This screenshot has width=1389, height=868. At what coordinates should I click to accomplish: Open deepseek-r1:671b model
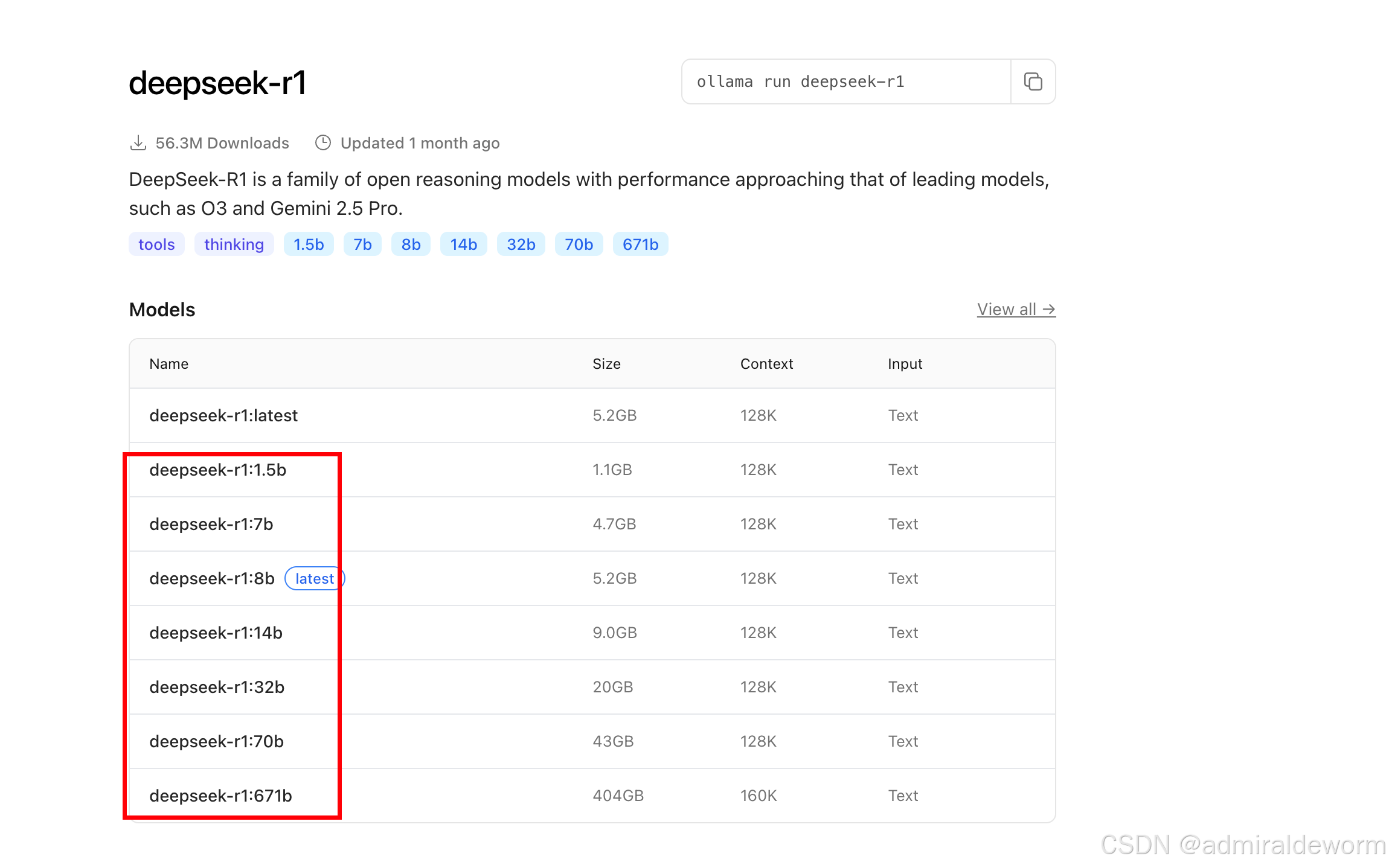tap(221, 796)
